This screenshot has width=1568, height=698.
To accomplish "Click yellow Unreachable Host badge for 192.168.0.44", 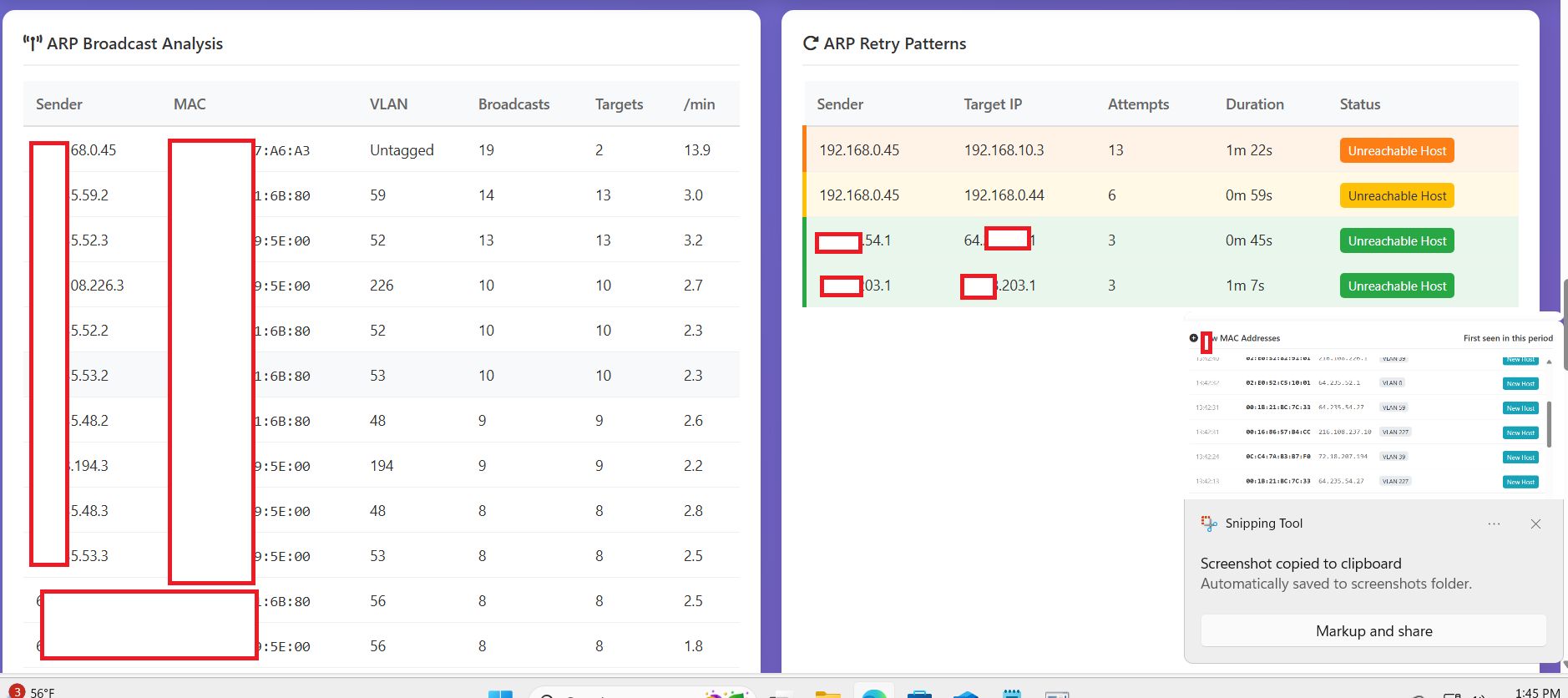I will (x=1396, y=196).
